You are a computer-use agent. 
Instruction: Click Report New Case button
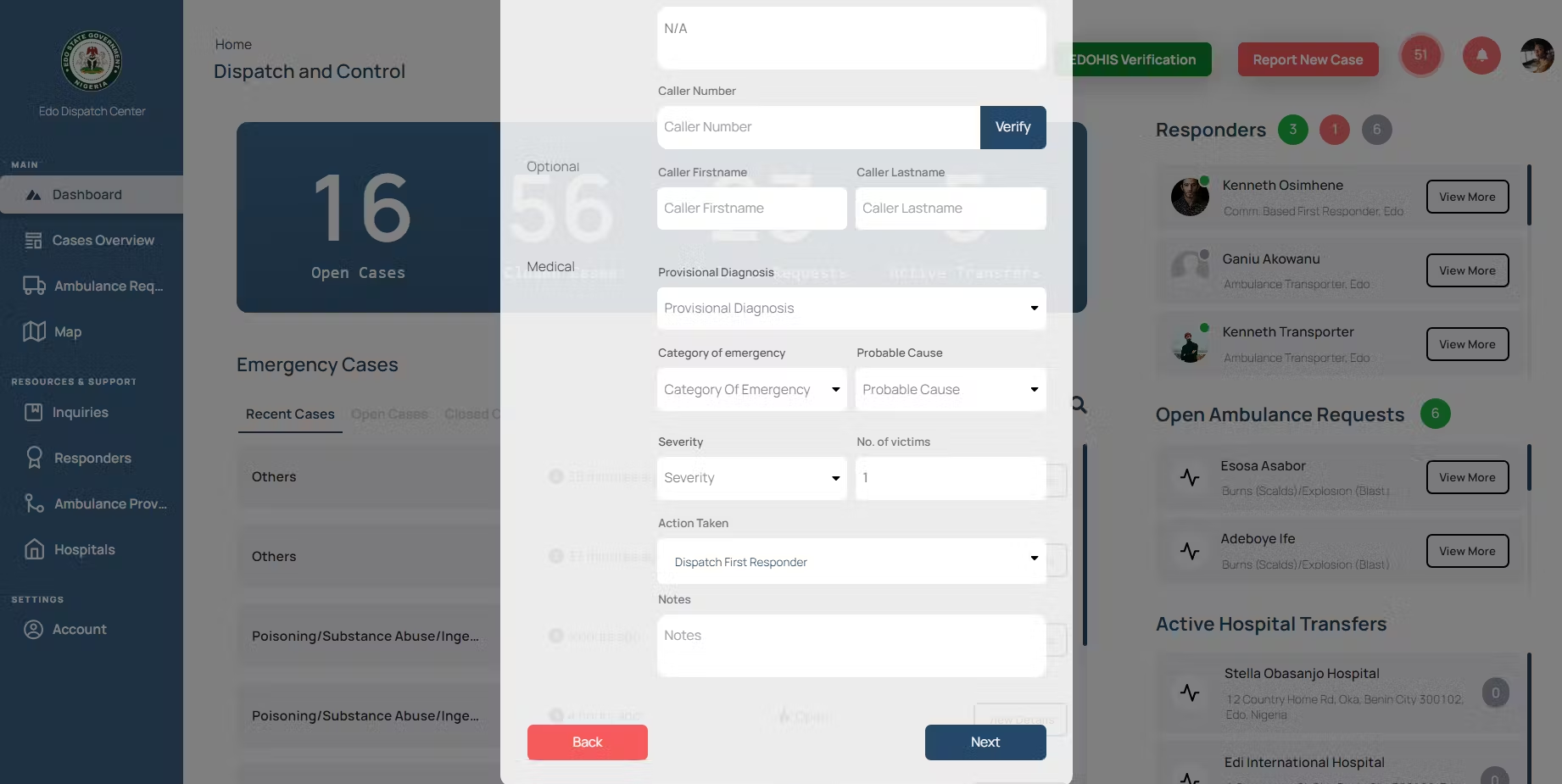point(1308,59)
